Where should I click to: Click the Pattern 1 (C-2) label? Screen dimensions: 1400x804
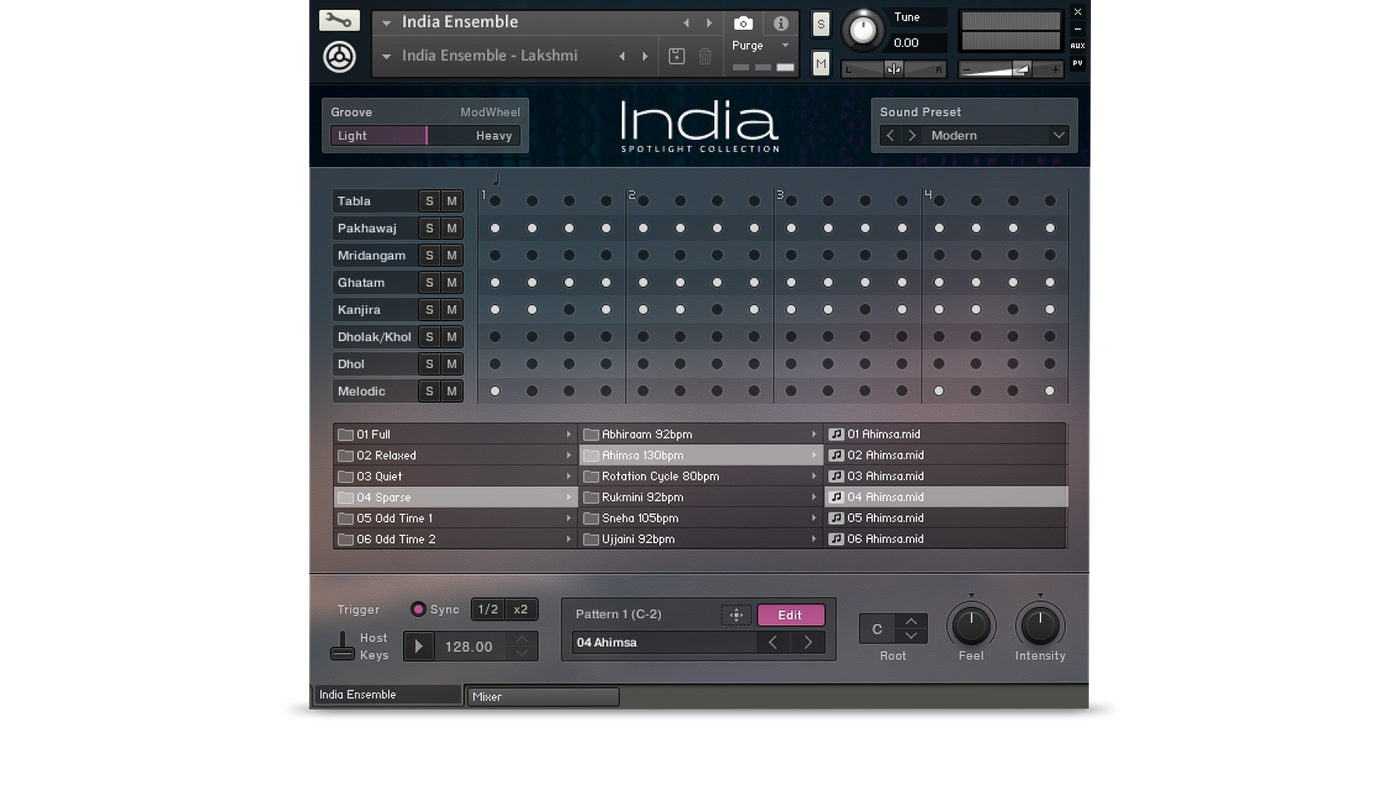coord(618,614)
